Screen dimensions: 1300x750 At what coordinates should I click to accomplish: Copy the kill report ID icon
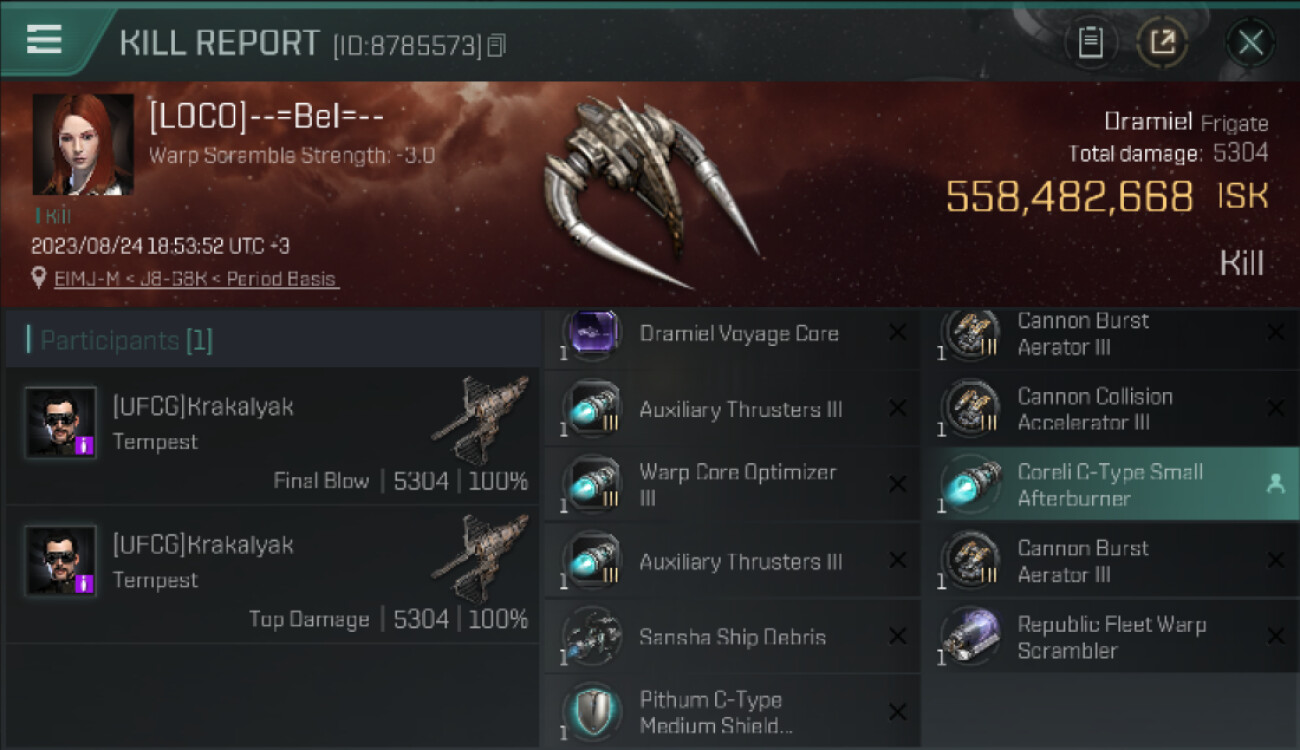coord(496,45)
